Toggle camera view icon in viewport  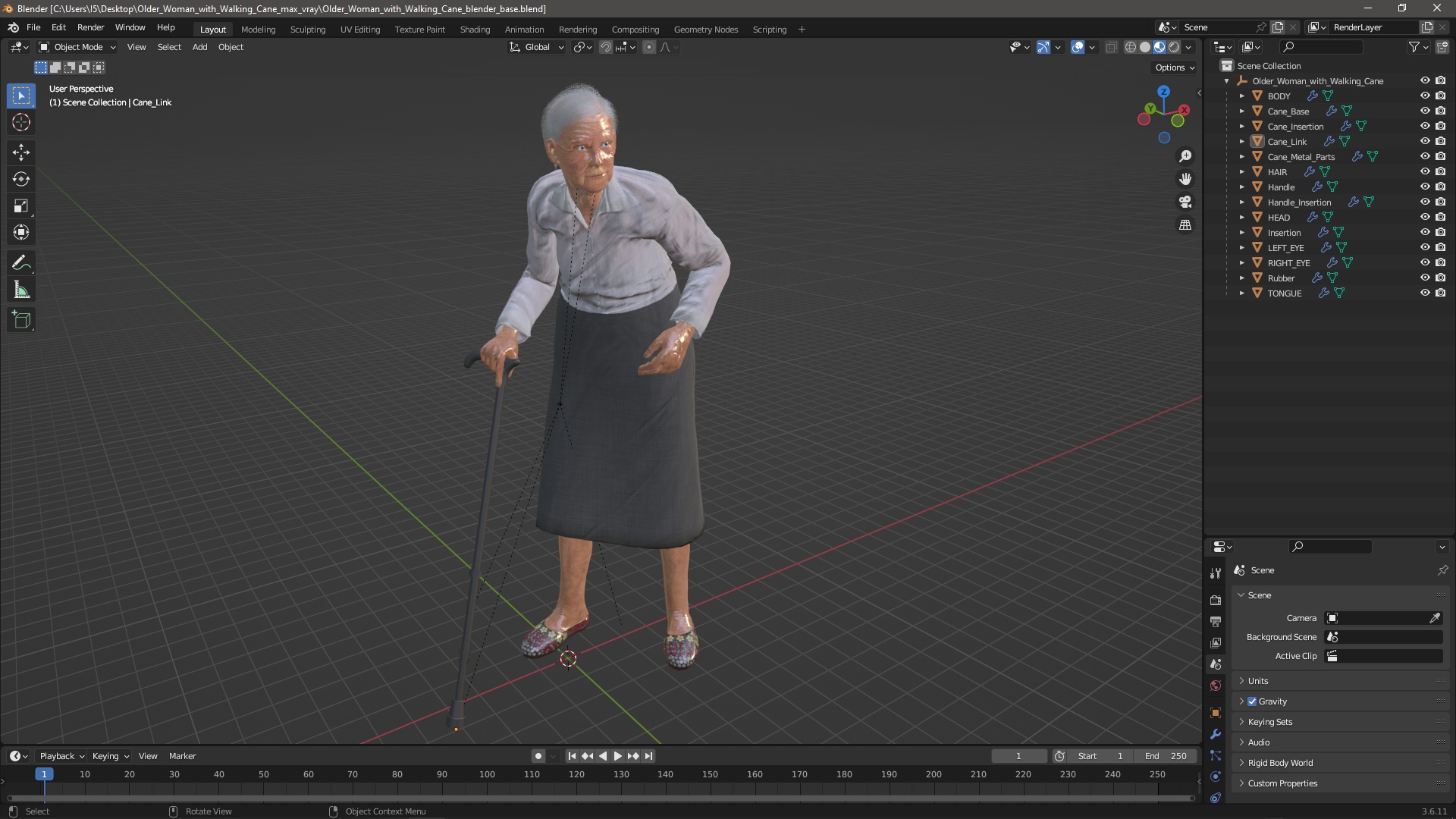(1185, 202)
